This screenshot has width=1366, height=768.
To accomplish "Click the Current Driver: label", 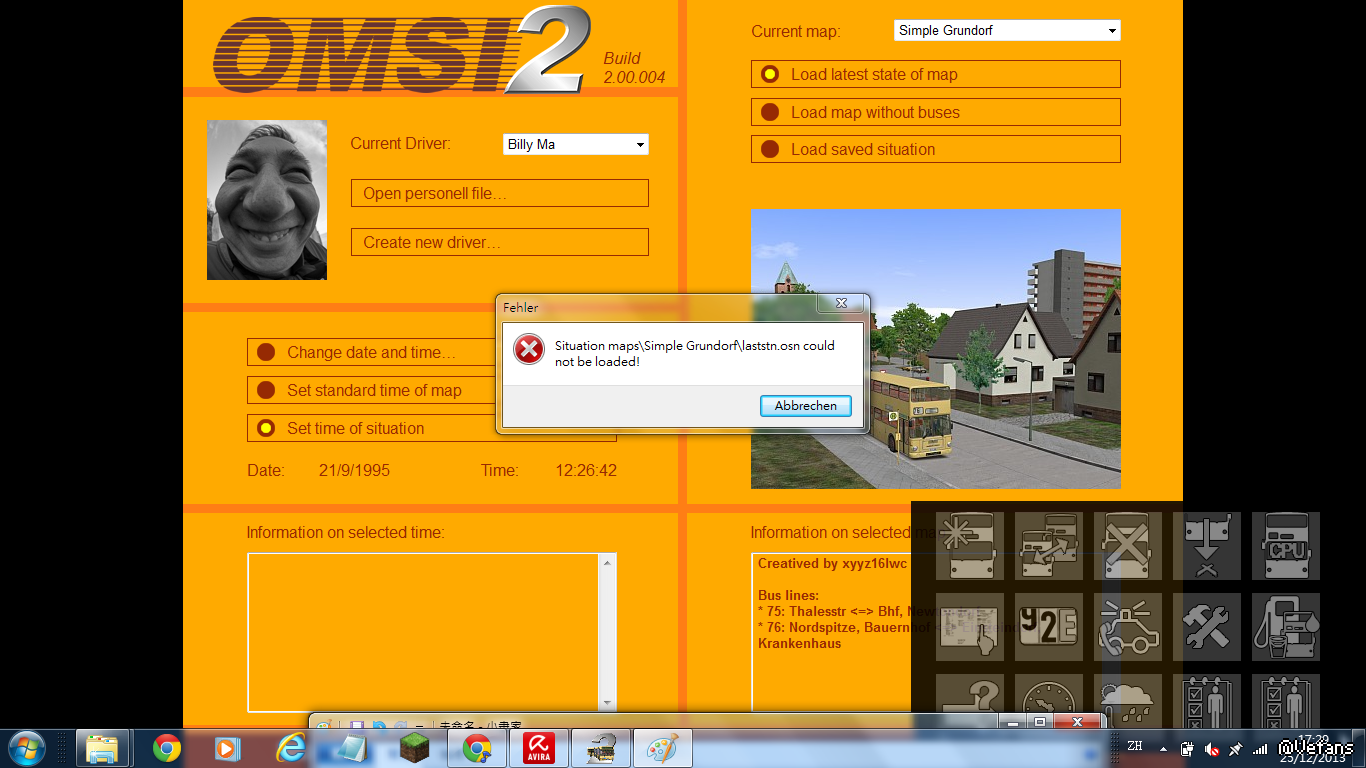I will tap(400, 144).
